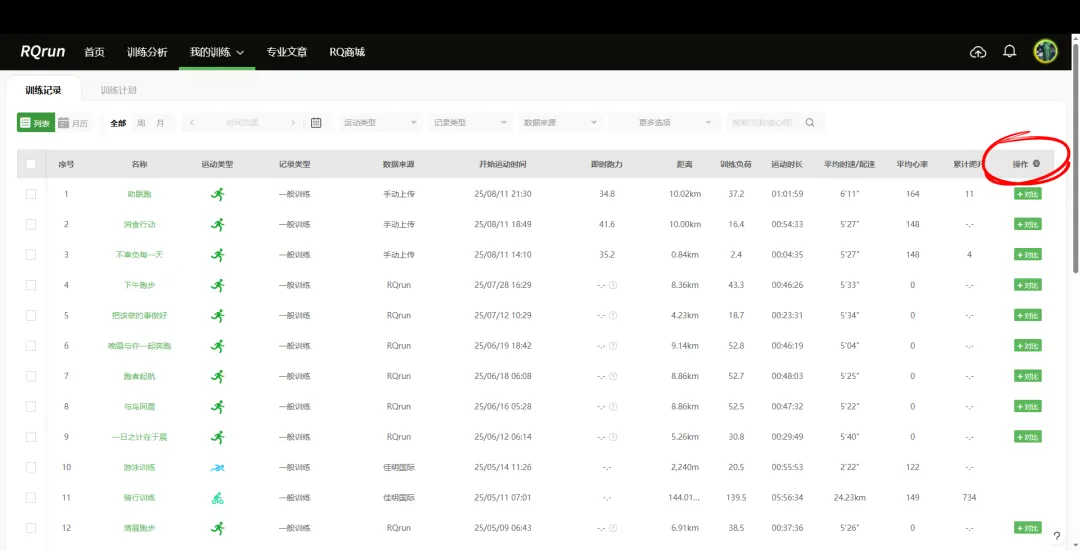The height and width of the screenshot is (555, 1080).
Task: Click the cloud upload icon
Action: (x=978, y=52)
